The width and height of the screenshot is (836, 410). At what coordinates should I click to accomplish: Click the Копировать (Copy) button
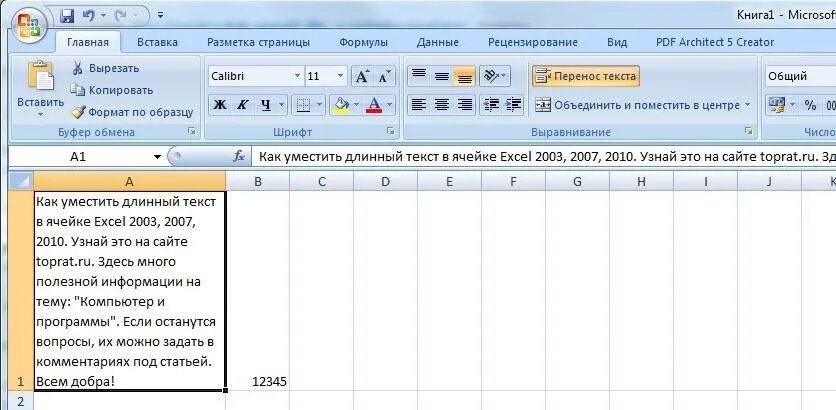coord(112,90)
